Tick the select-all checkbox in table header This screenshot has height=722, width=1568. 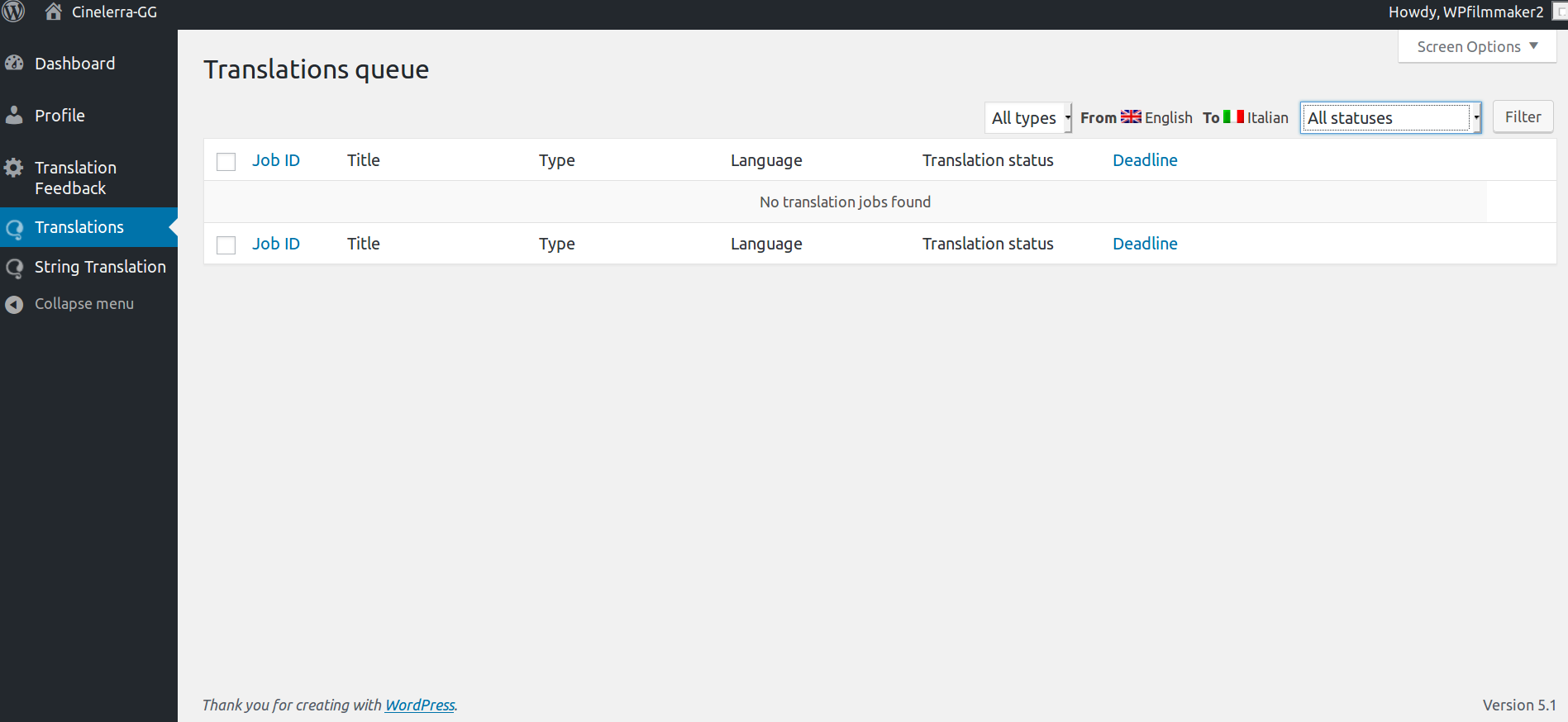click(x=226, y=161)
